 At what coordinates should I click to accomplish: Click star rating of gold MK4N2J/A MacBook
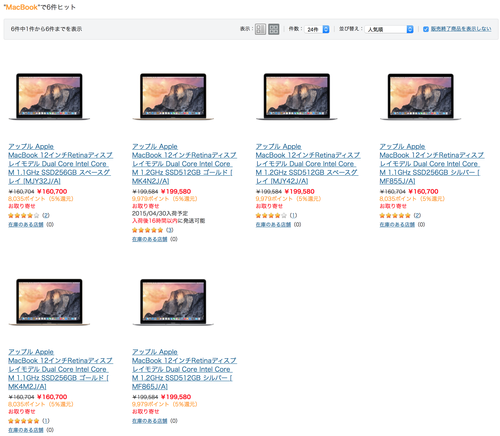tap(147, 230)
